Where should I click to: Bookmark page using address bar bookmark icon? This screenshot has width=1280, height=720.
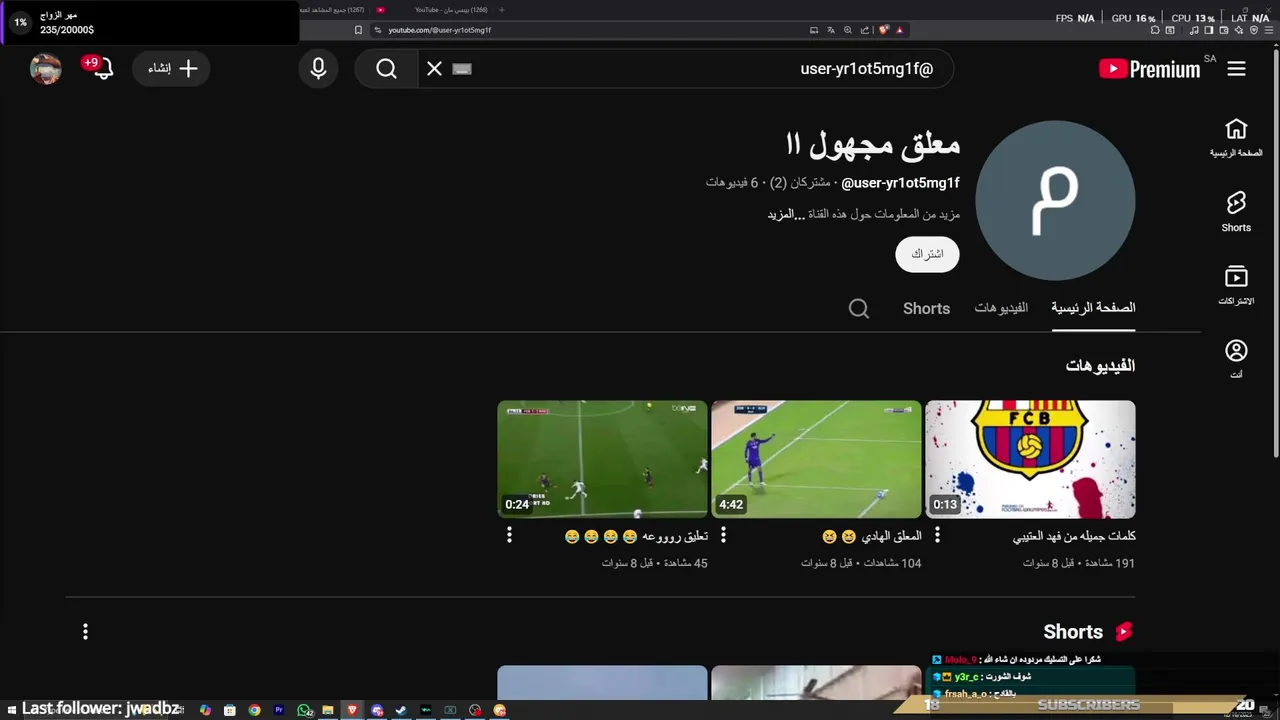click(358, 30)
